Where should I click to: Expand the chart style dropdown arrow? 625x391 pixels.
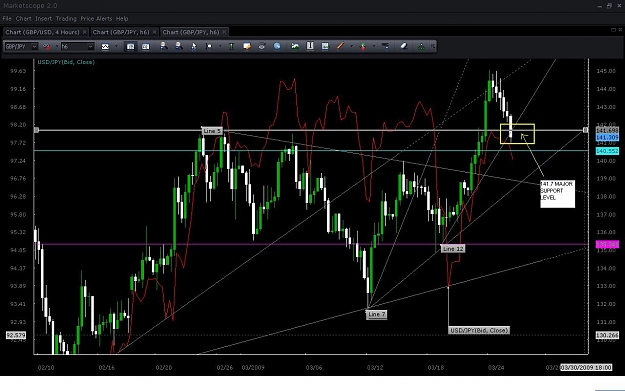(116, 46)
